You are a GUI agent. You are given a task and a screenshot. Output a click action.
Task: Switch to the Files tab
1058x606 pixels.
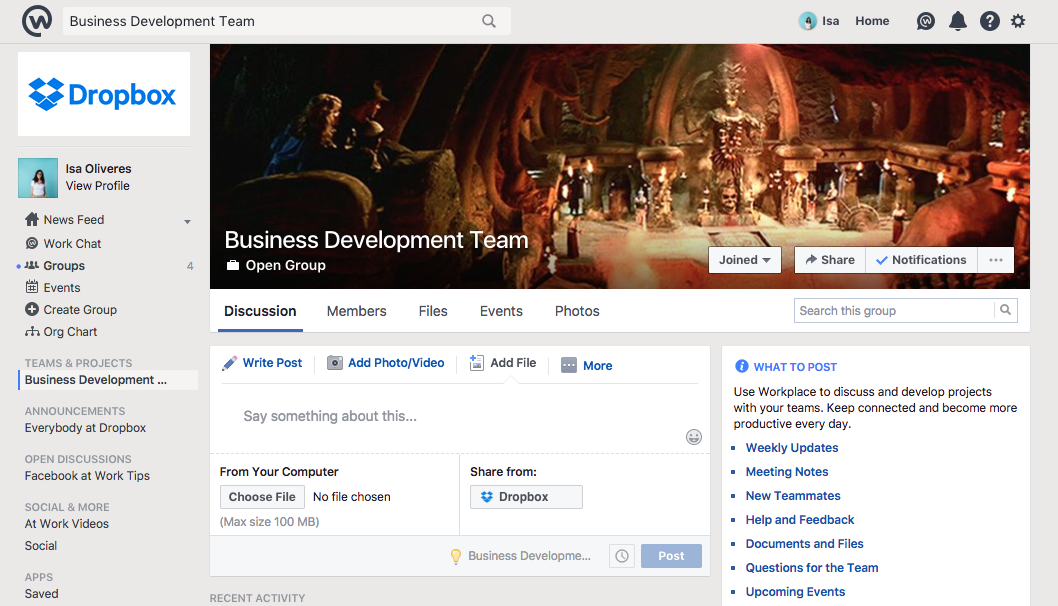[433, 311]
